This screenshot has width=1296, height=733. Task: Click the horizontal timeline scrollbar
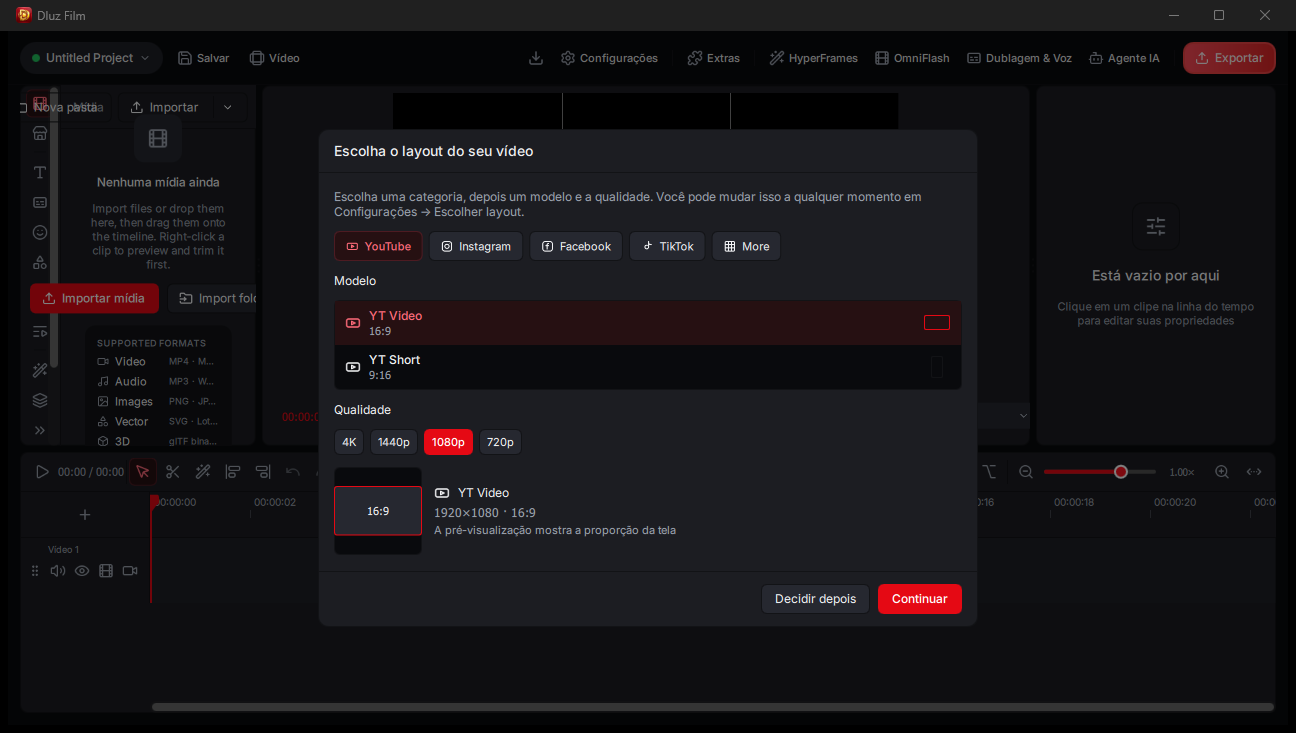pos(712,707)
